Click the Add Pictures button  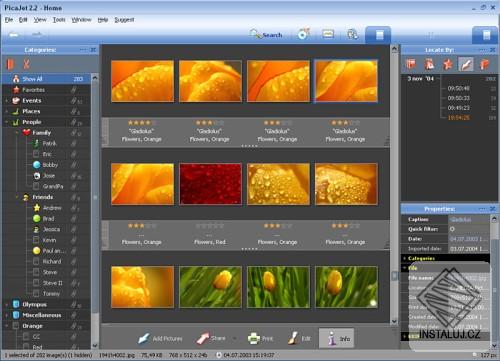(160, 338)
